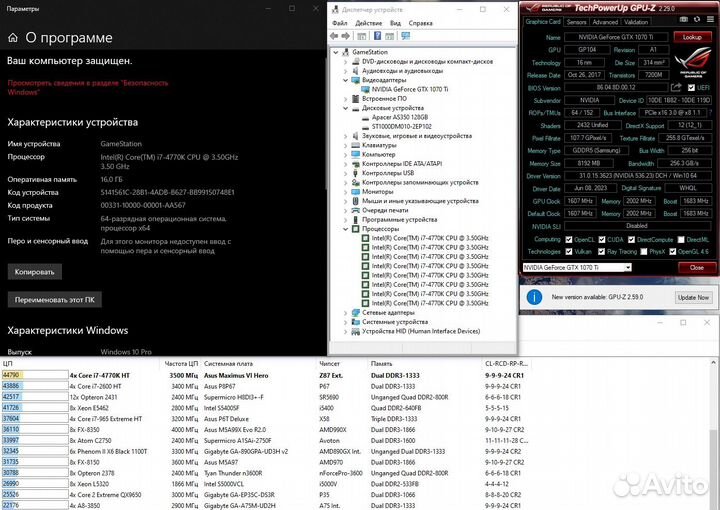The height and width of the screenshot is (510, 720).
Task: Click Переименовать этот ПК button
Action: 55,300
